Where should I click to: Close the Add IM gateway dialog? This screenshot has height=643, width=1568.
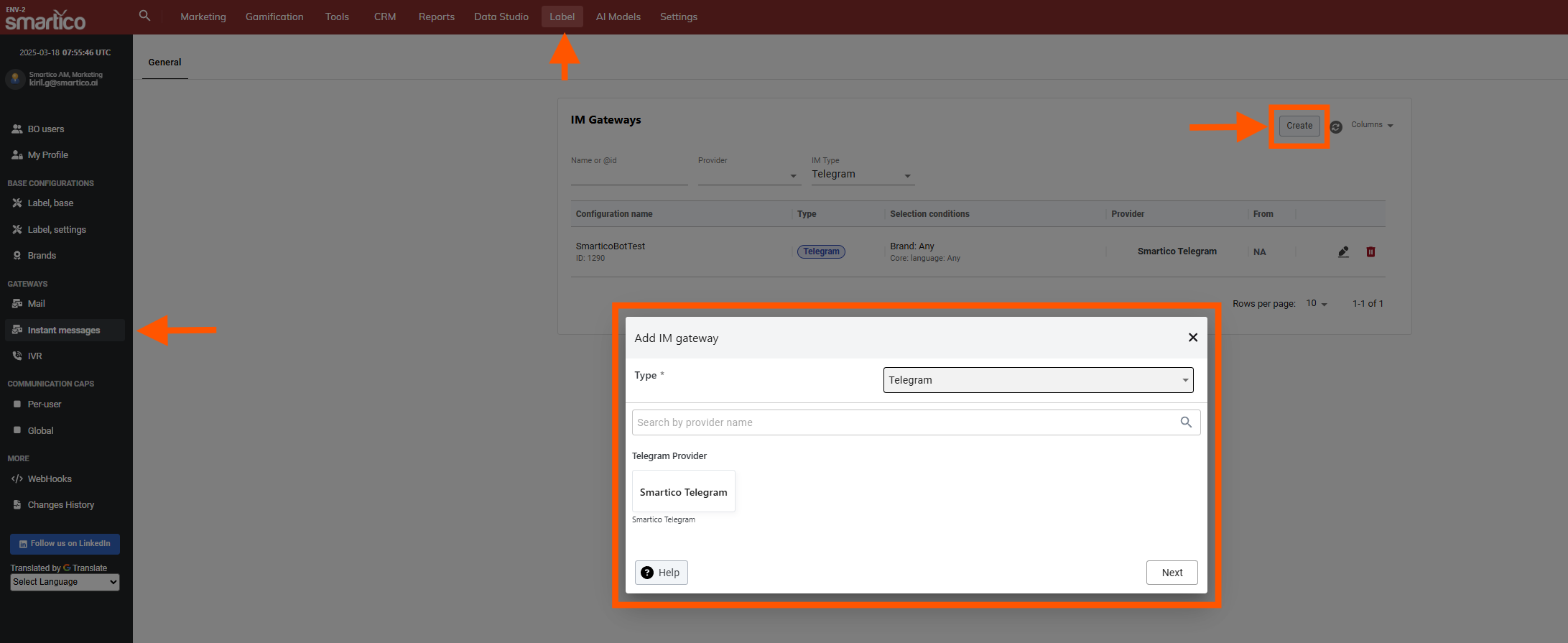click(1192, 338)
